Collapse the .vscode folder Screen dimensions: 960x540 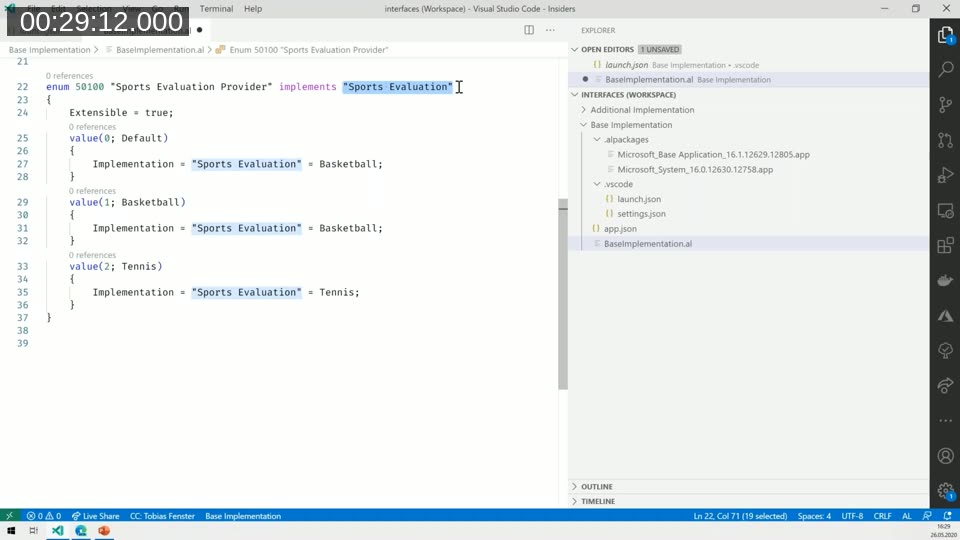pyautogui.click(x=597, y=184)
